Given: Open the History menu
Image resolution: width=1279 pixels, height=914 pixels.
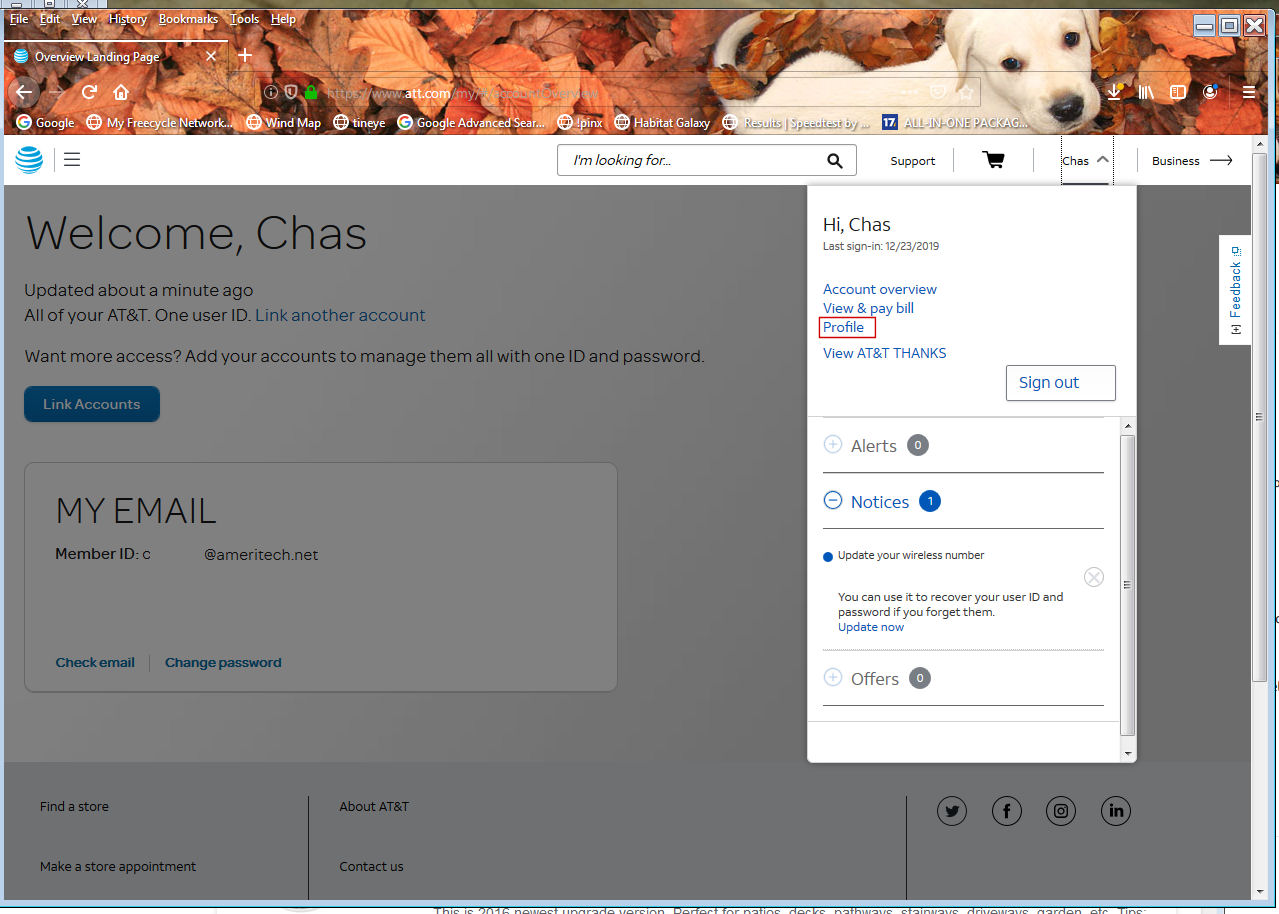Looking at the screenshot, I should point(128,19).
